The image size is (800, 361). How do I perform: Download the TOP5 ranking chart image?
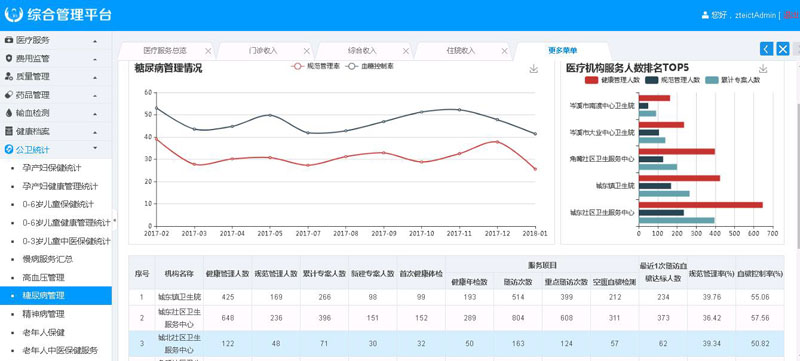point(763,69)
